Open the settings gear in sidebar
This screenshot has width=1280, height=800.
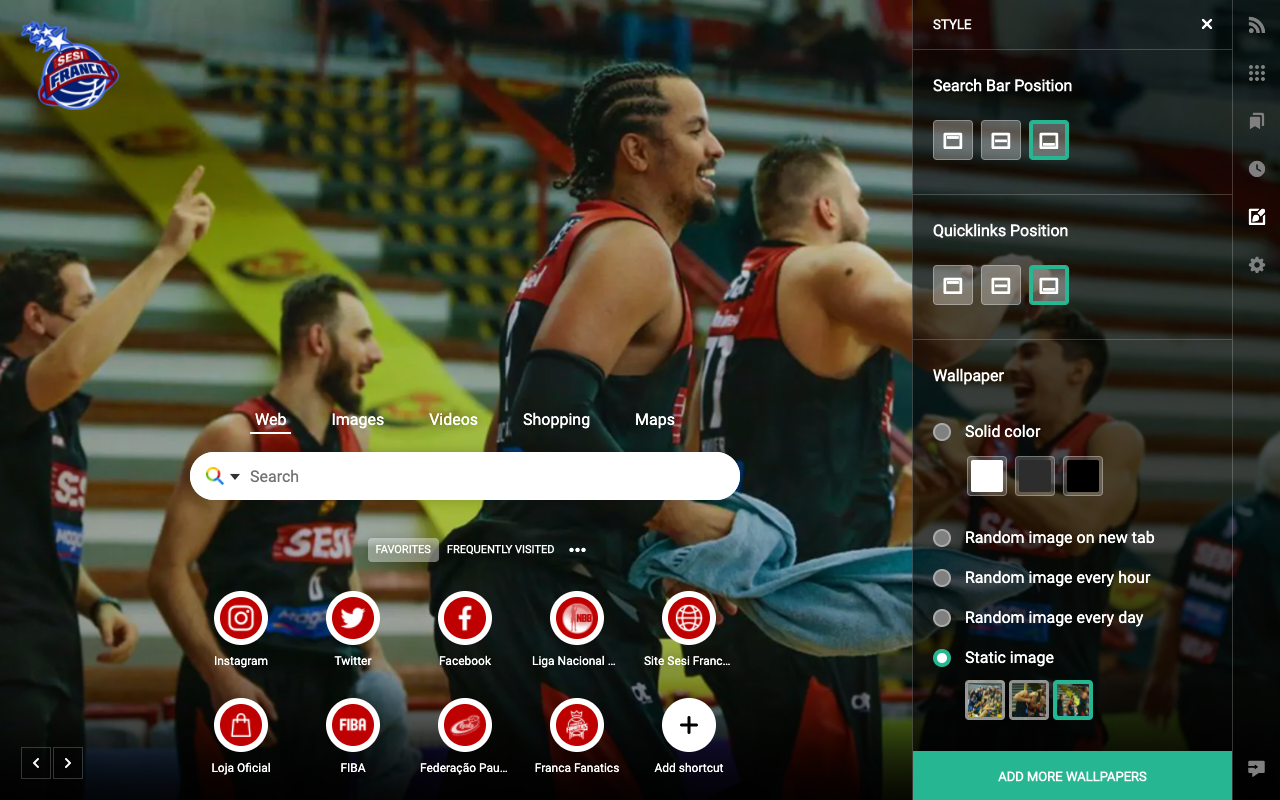pyautogui.click(x=1257, y=265)
